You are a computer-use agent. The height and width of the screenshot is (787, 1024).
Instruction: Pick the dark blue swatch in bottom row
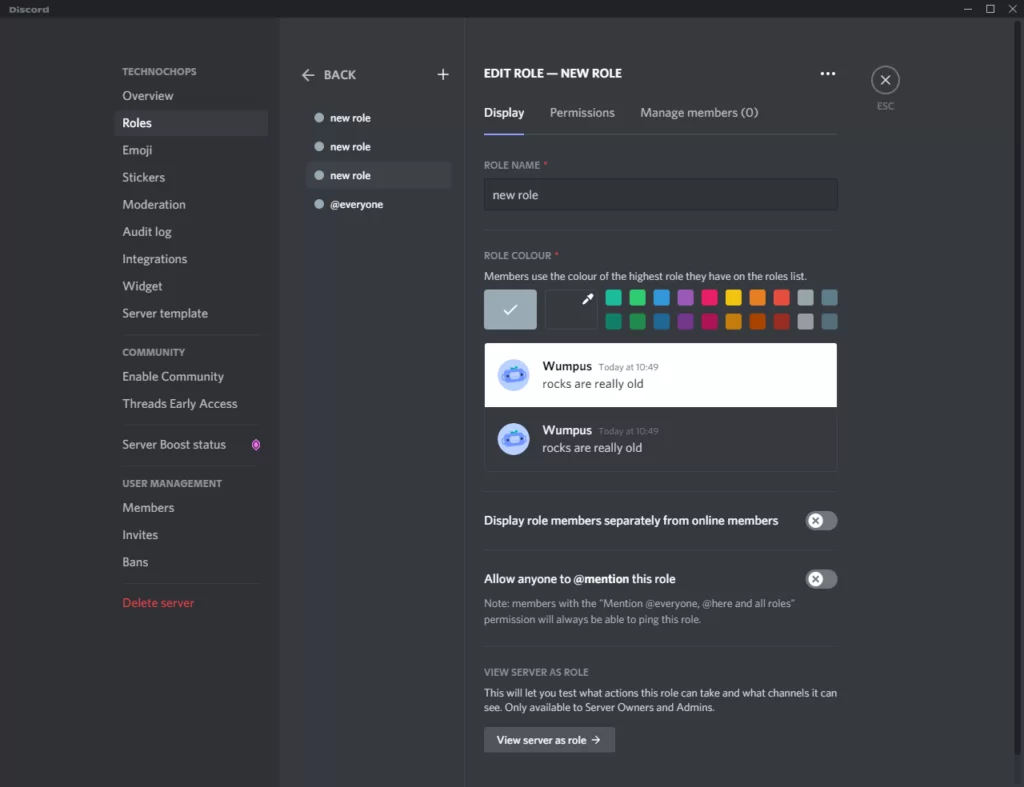click(x=662, y=321)
